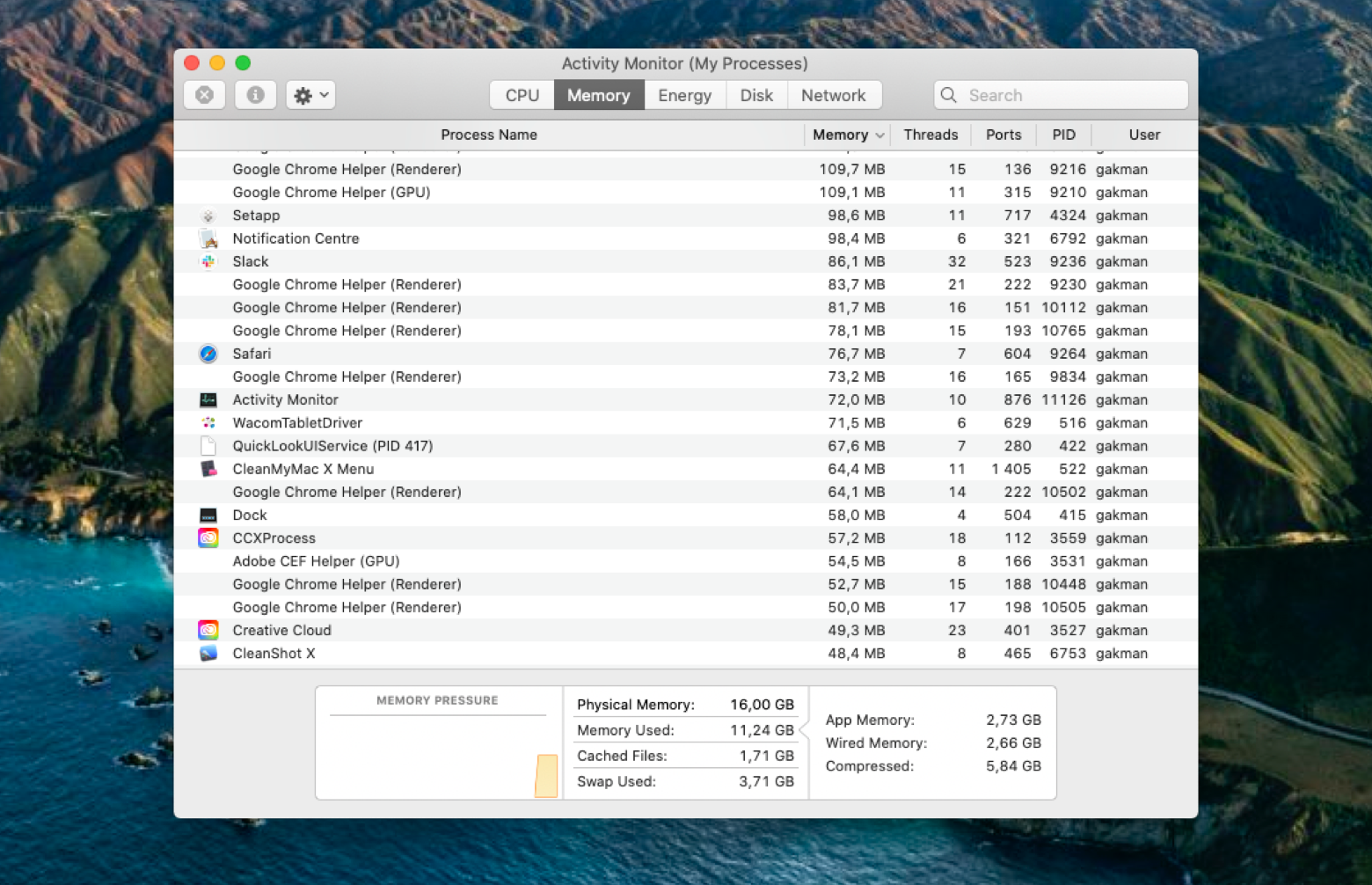Click the Activity Monitor process icon
Image resolution: width=1372 pixels, height=885 pixels.
point(208,399)
